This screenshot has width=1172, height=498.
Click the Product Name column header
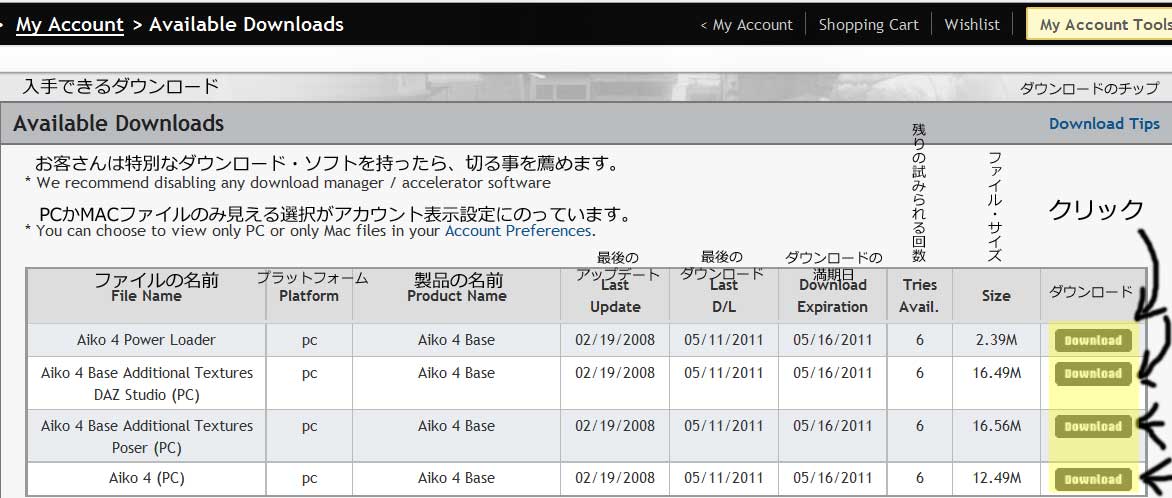(x=457, y=296)
